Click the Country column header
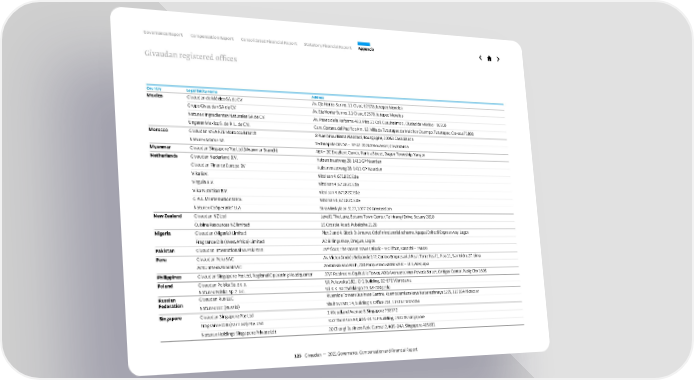This screenshot has height=380, width=694. [154, 88]
